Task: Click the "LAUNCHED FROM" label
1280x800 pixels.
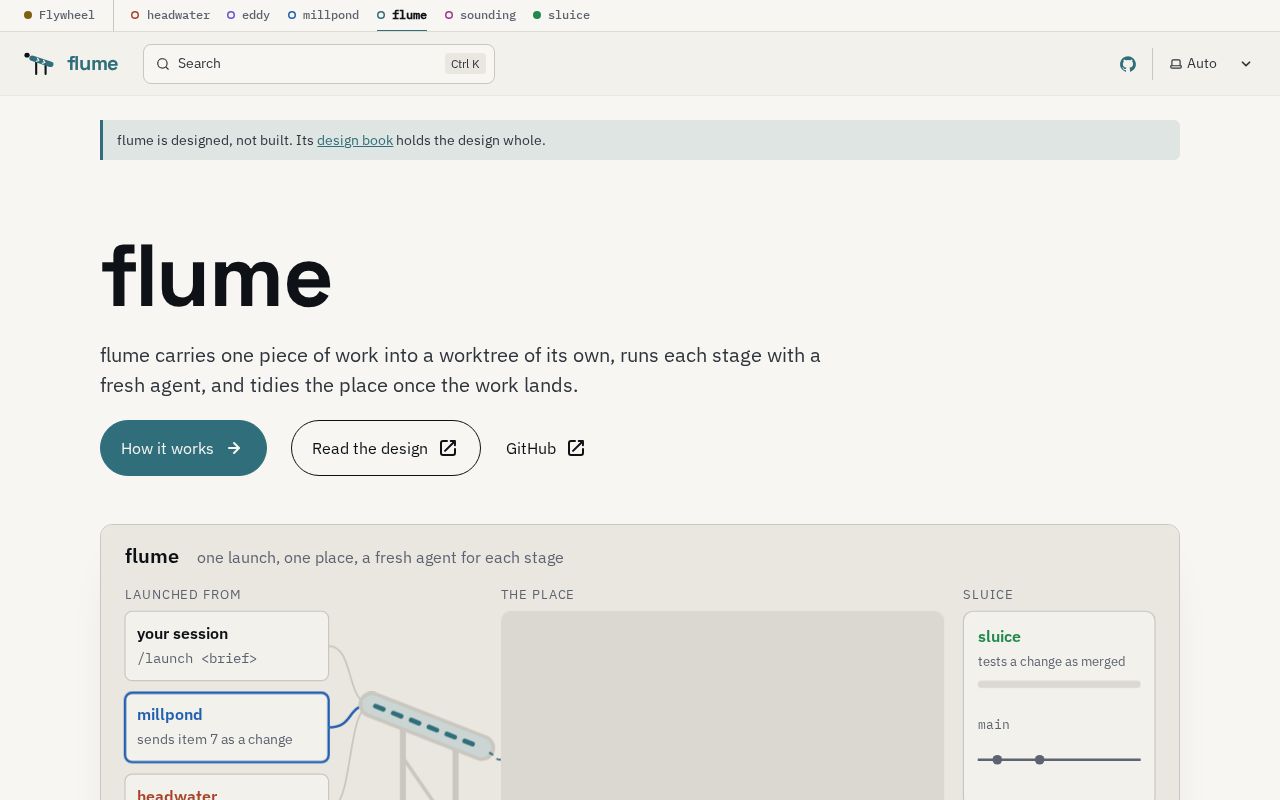Action: coord(183,594)
